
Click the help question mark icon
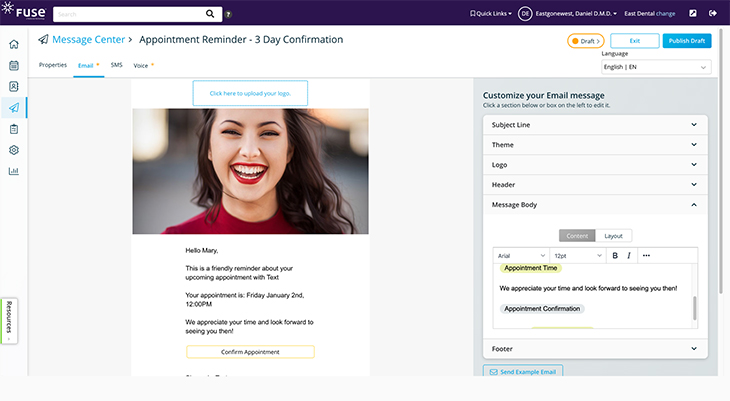click(228, 14)
